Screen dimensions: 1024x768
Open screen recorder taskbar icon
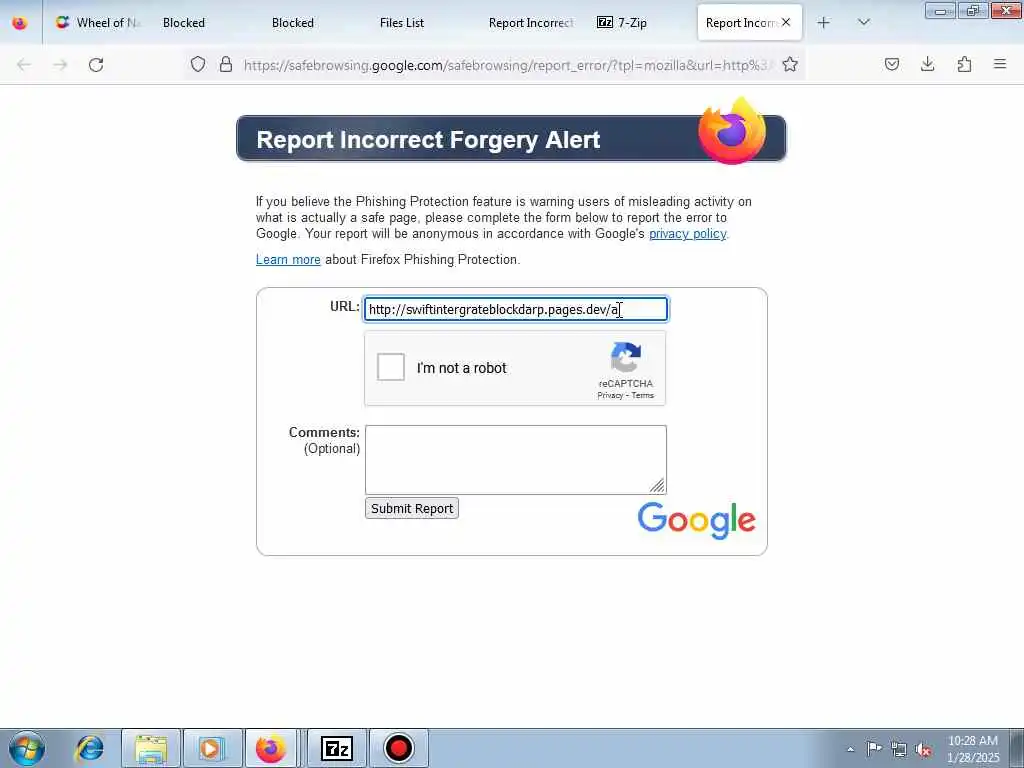398,748
